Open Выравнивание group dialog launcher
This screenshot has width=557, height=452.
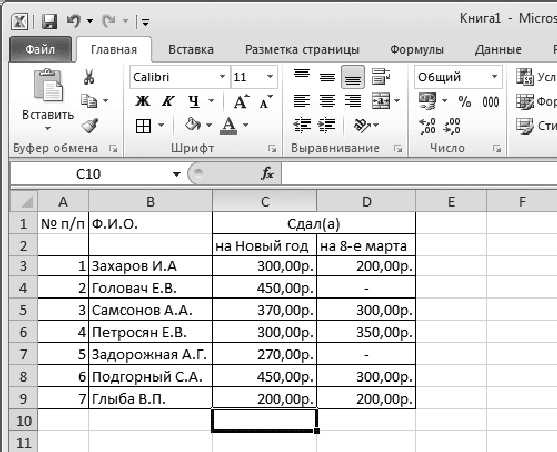[x=398, y=149]
